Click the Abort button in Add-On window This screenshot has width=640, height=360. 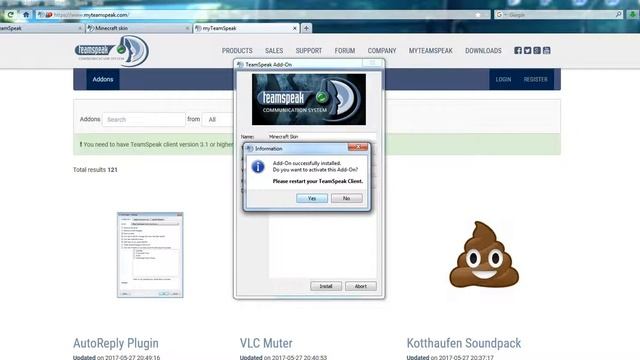(361, 286)
